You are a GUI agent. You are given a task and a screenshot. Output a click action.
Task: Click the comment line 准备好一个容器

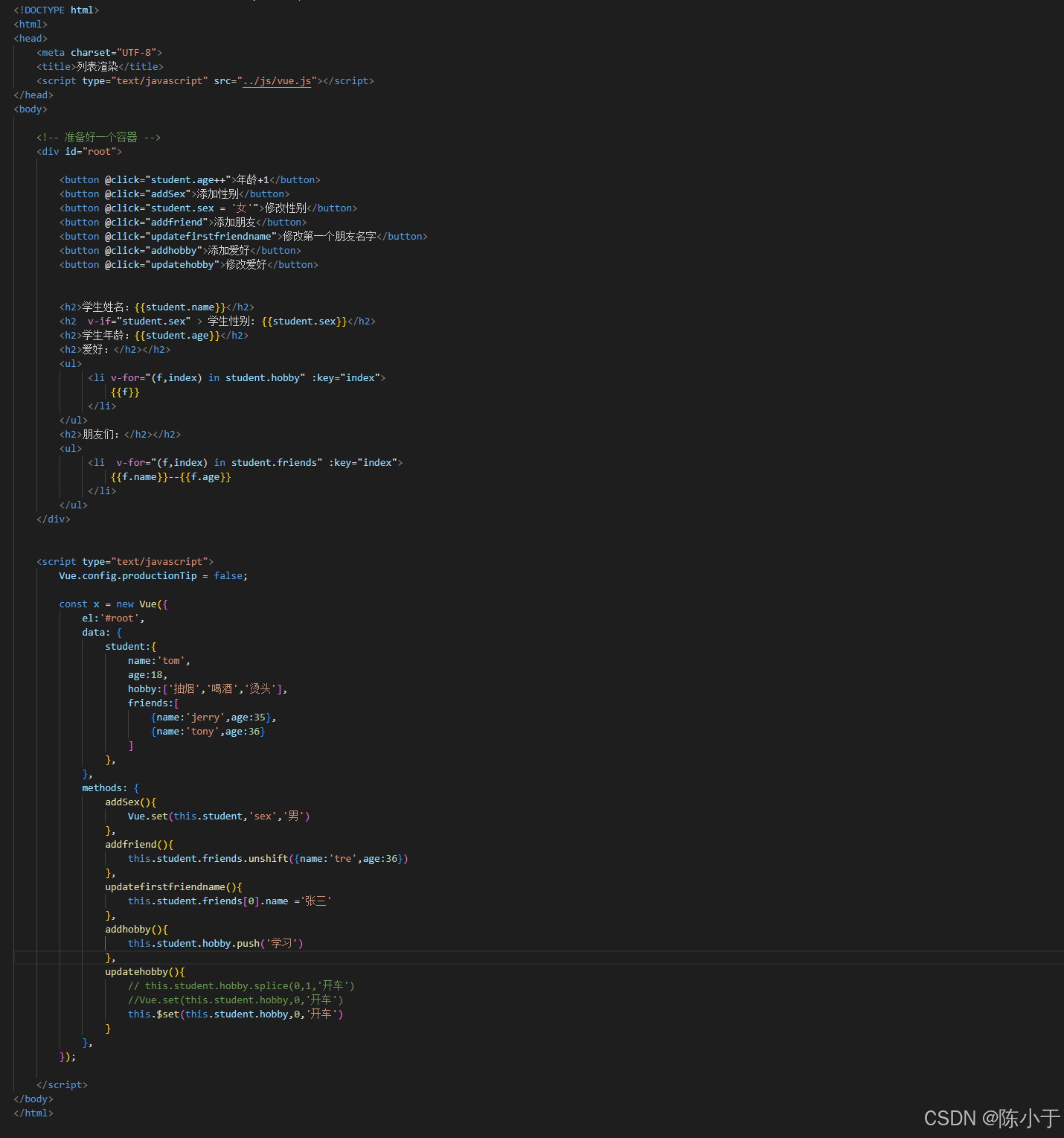point(98,137)
